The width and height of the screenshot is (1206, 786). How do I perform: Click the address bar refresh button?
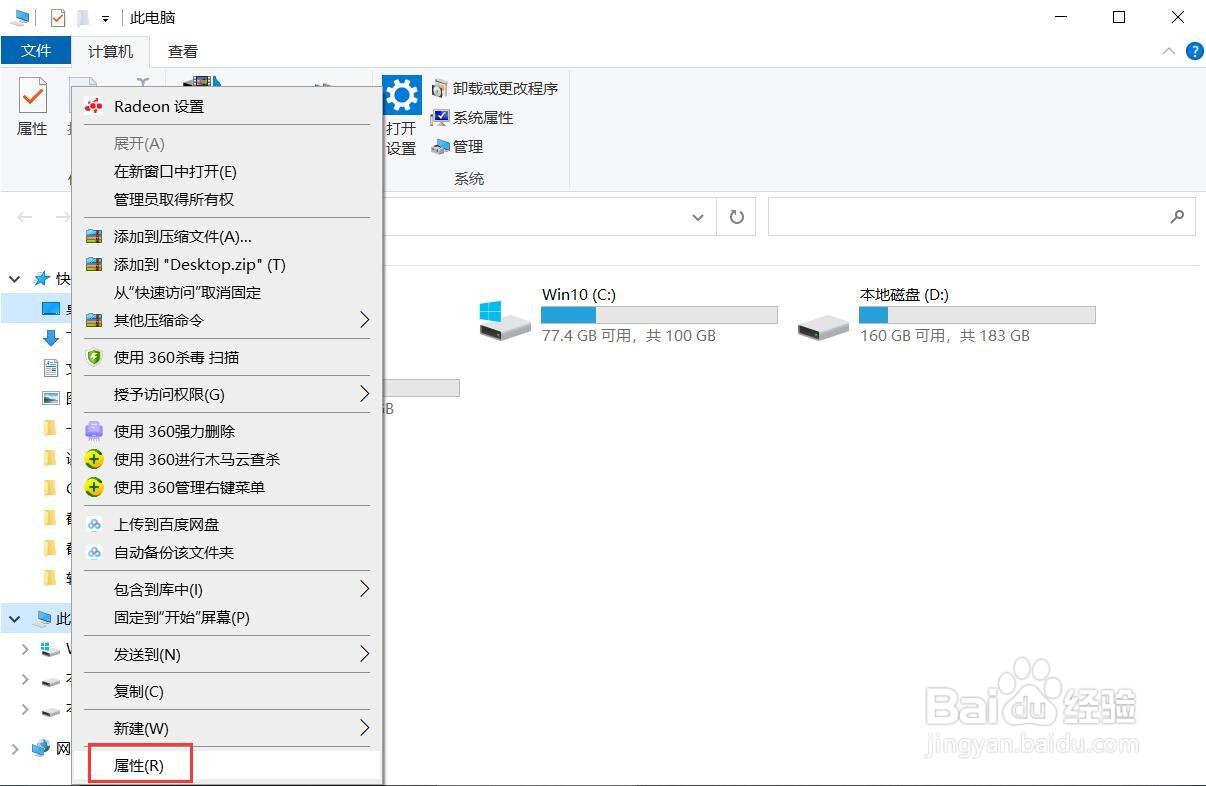(736, 217)
